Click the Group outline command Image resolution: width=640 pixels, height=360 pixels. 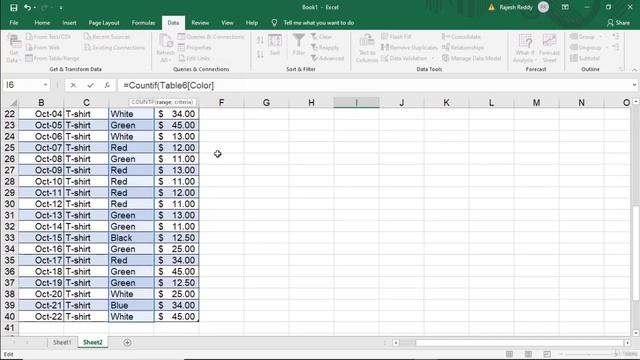(x=582, y=37)
